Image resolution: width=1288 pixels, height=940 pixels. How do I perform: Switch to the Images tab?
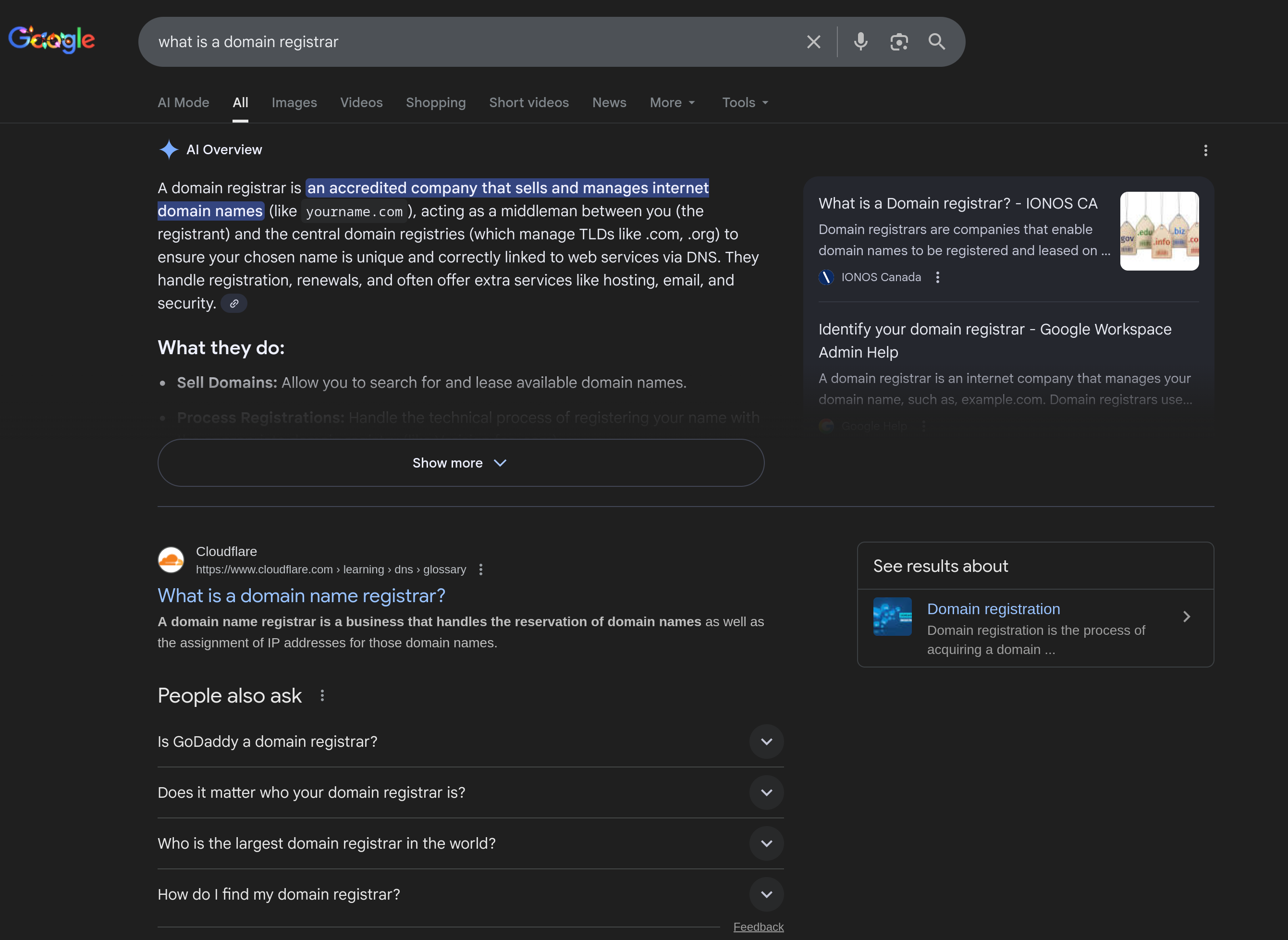pos(294,103)
